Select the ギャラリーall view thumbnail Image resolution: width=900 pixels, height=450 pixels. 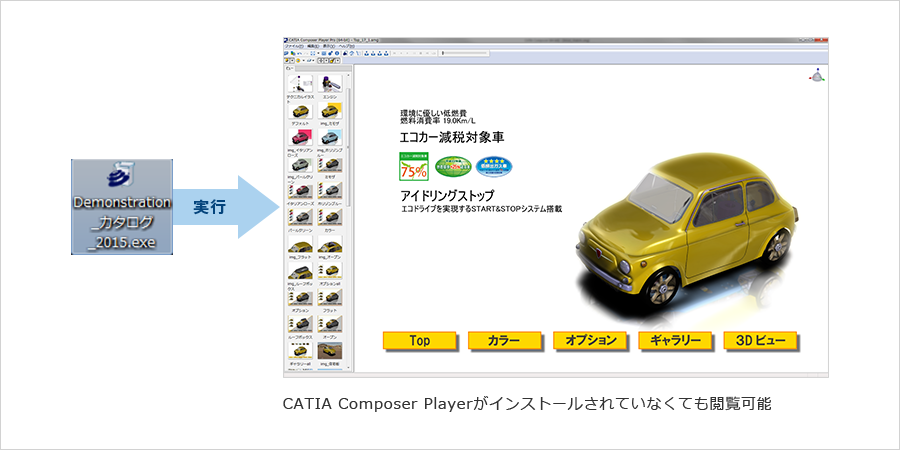click(300, 350)
